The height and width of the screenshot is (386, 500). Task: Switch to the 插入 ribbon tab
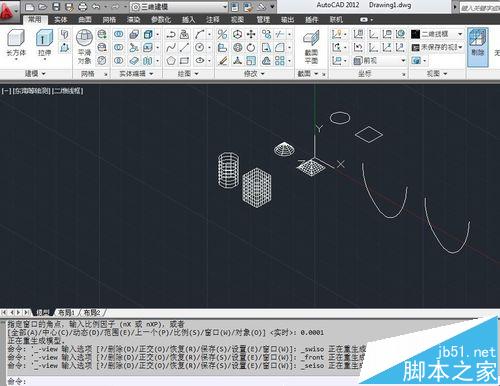[x=188, y=20]
